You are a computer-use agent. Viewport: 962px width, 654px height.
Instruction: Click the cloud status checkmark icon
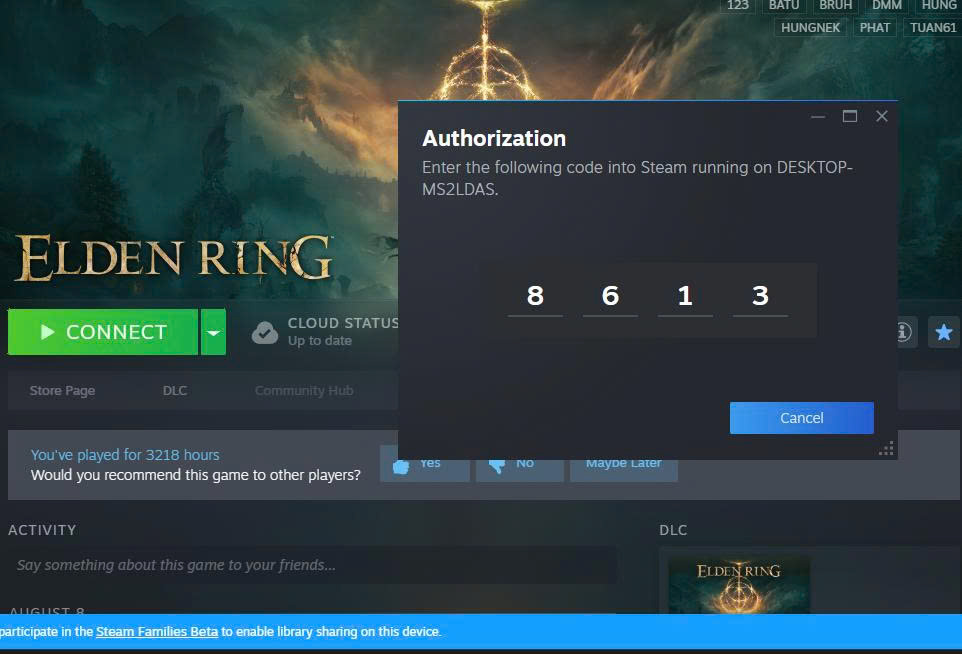click(x=265, y=332)
